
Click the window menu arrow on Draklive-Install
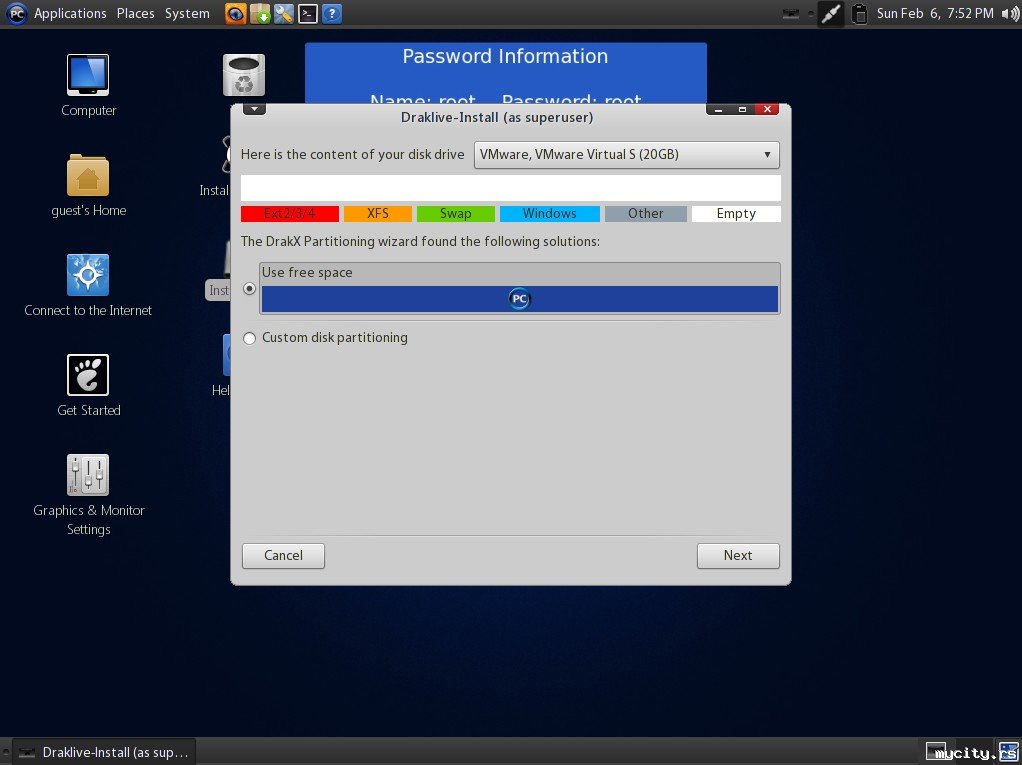pos(254,109)
